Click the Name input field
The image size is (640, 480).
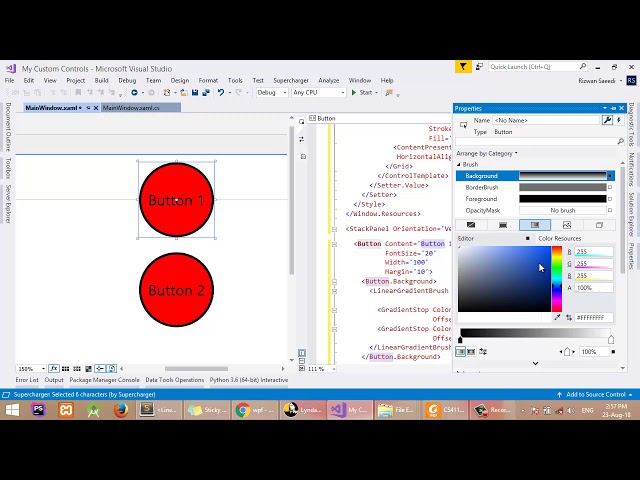[x=546, y=120]
